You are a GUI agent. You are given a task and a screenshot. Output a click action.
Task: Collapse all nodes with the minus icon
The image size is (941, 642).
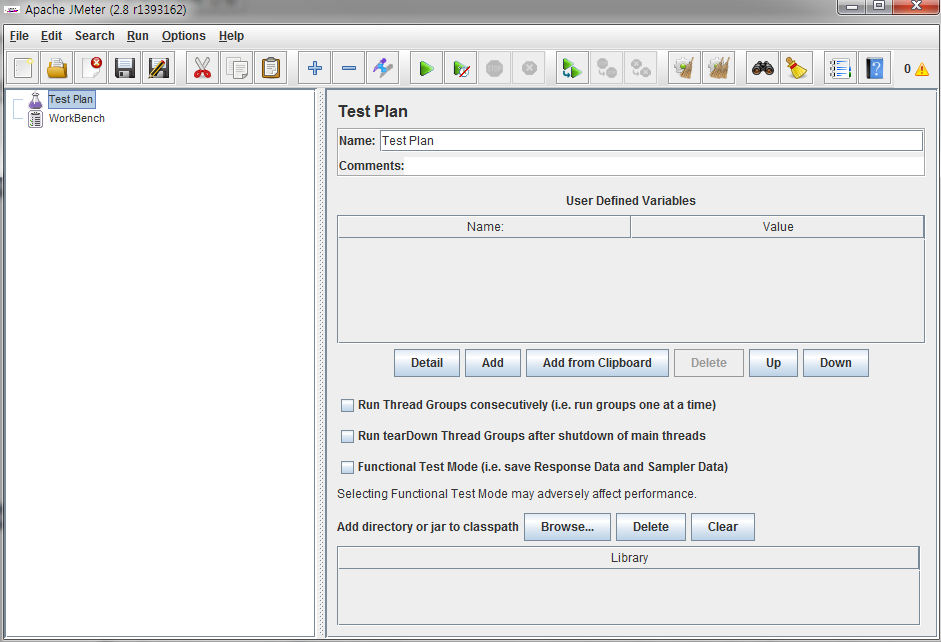click(349, 68)
